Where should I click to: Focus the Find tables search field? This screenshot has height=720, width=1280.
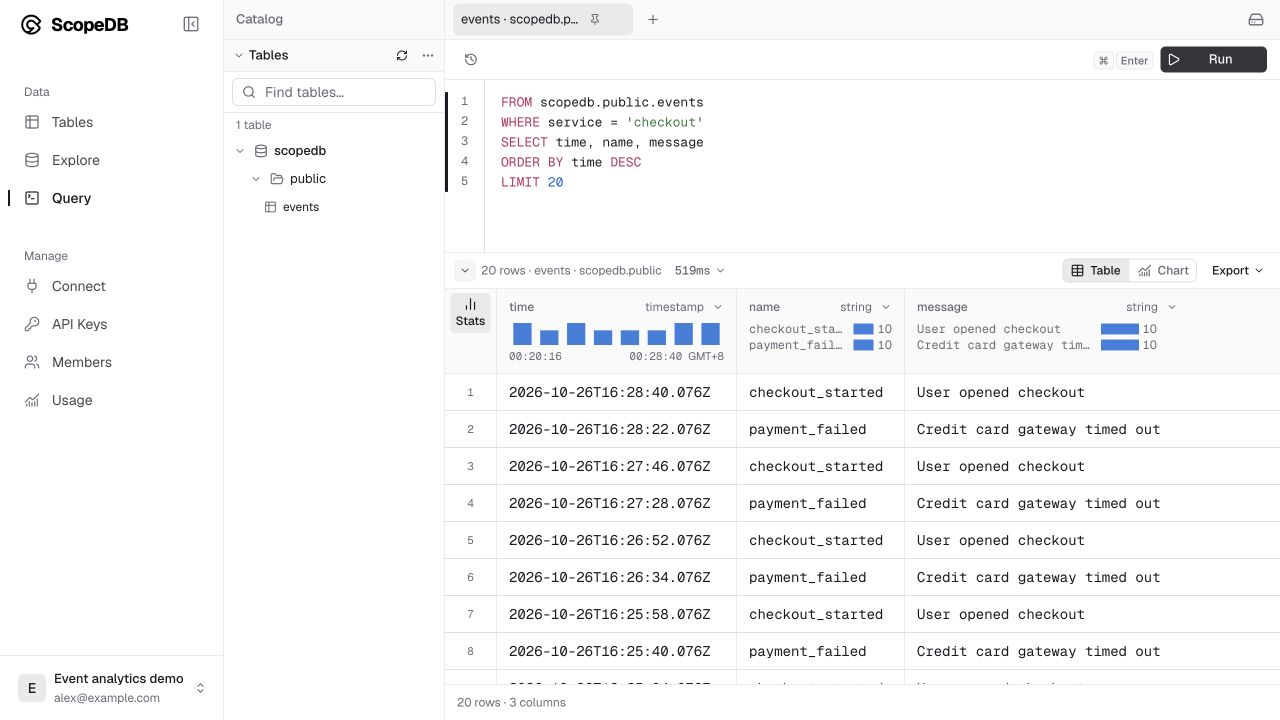[x=334, y=92]
